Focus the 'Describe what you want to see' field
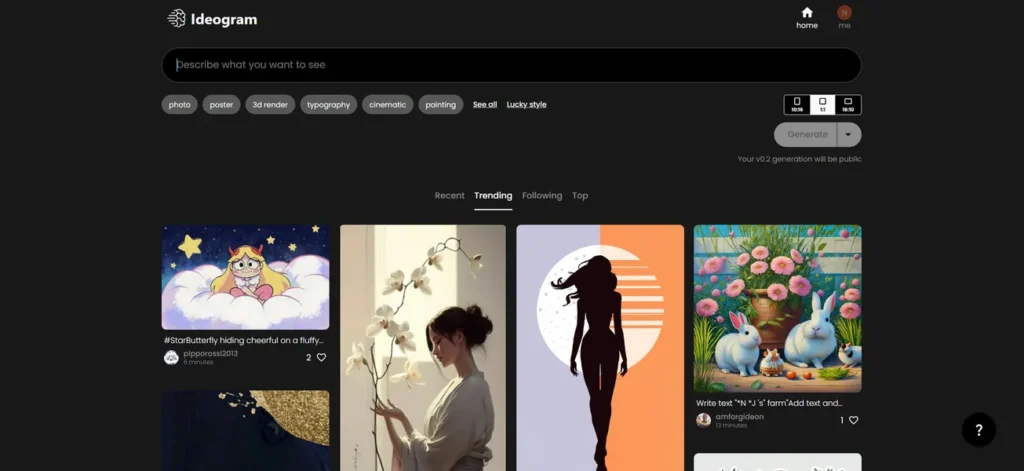Image resolution: width=1024 pixels, height=471 pixels. click(511, 65)
